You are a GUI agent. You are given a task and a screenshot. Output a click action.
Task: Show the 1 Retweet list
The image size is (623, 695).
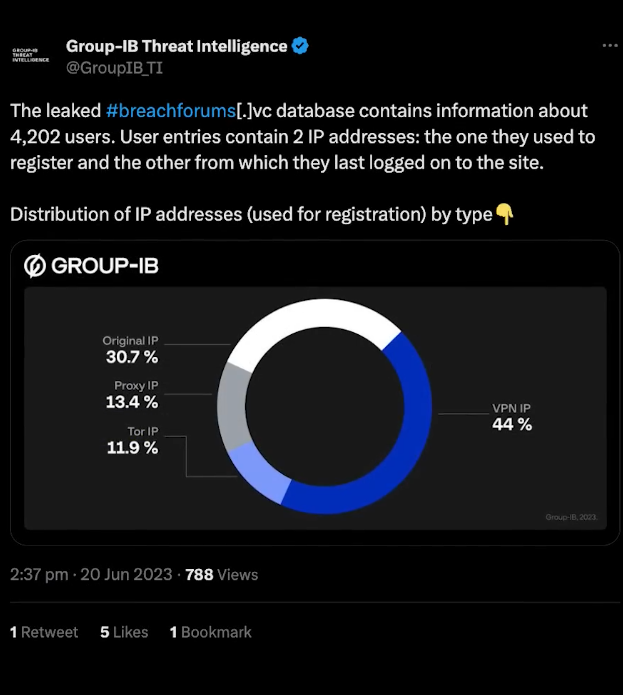tap(44, 632)
